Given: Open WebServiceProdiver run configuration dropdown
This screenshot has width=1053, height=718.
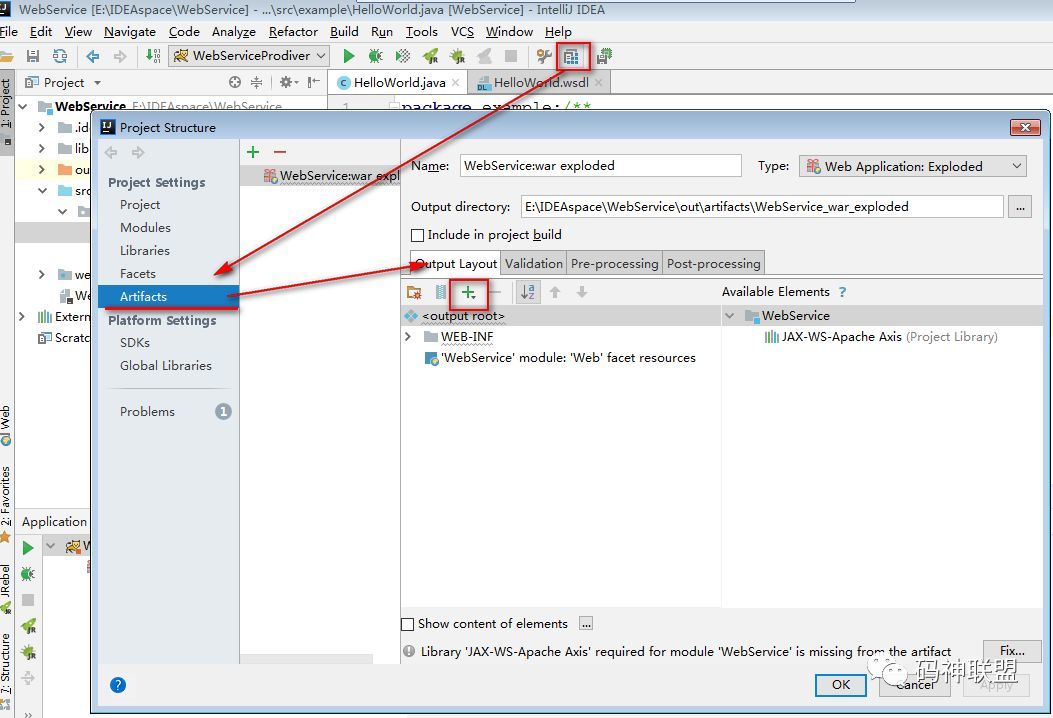Looking at the screenshot, I should pyautogui.click(x=321, y=56).
